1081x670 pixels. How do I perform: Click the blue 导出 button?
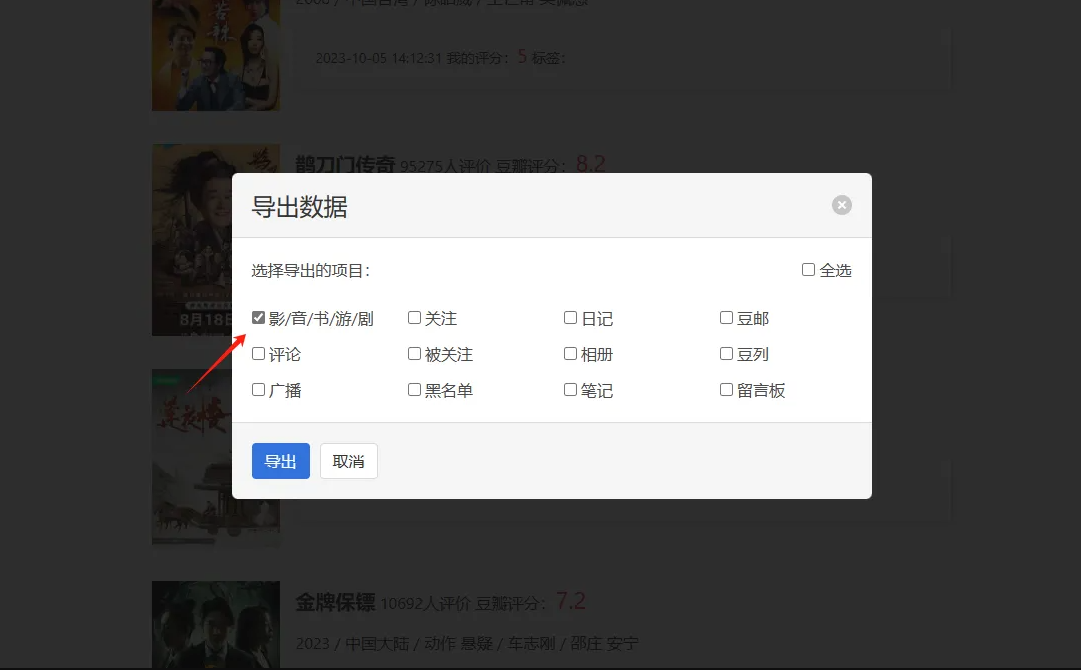(280, 461)
